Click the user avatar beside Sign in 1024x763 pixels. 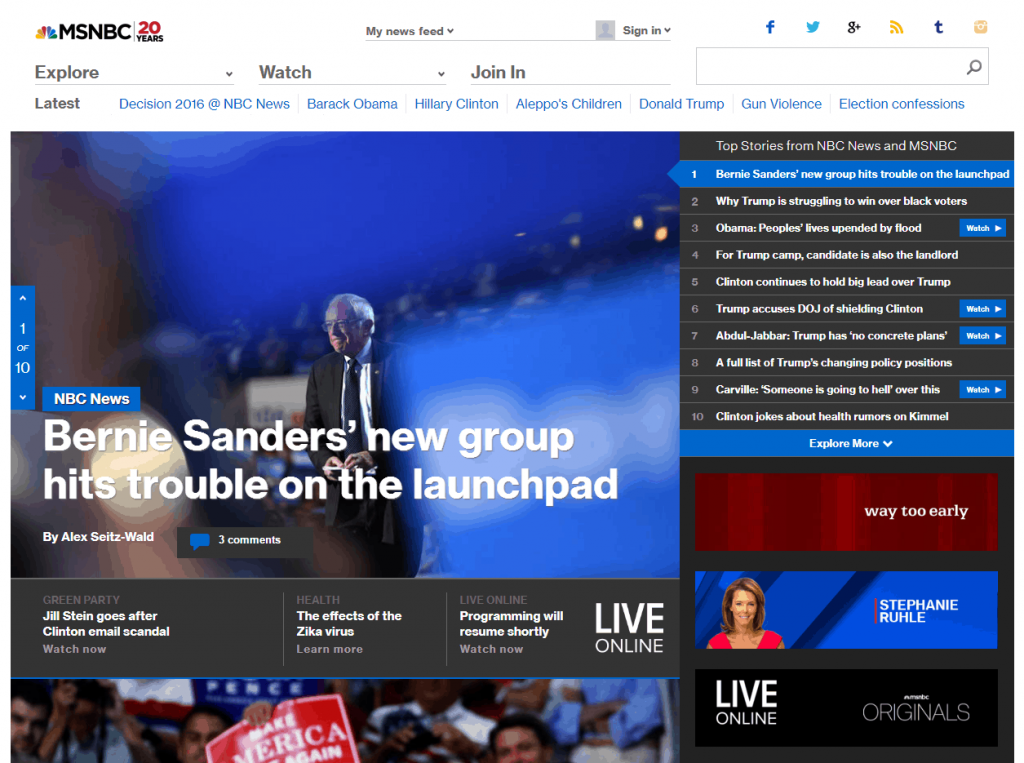click(x=605, y=30)
